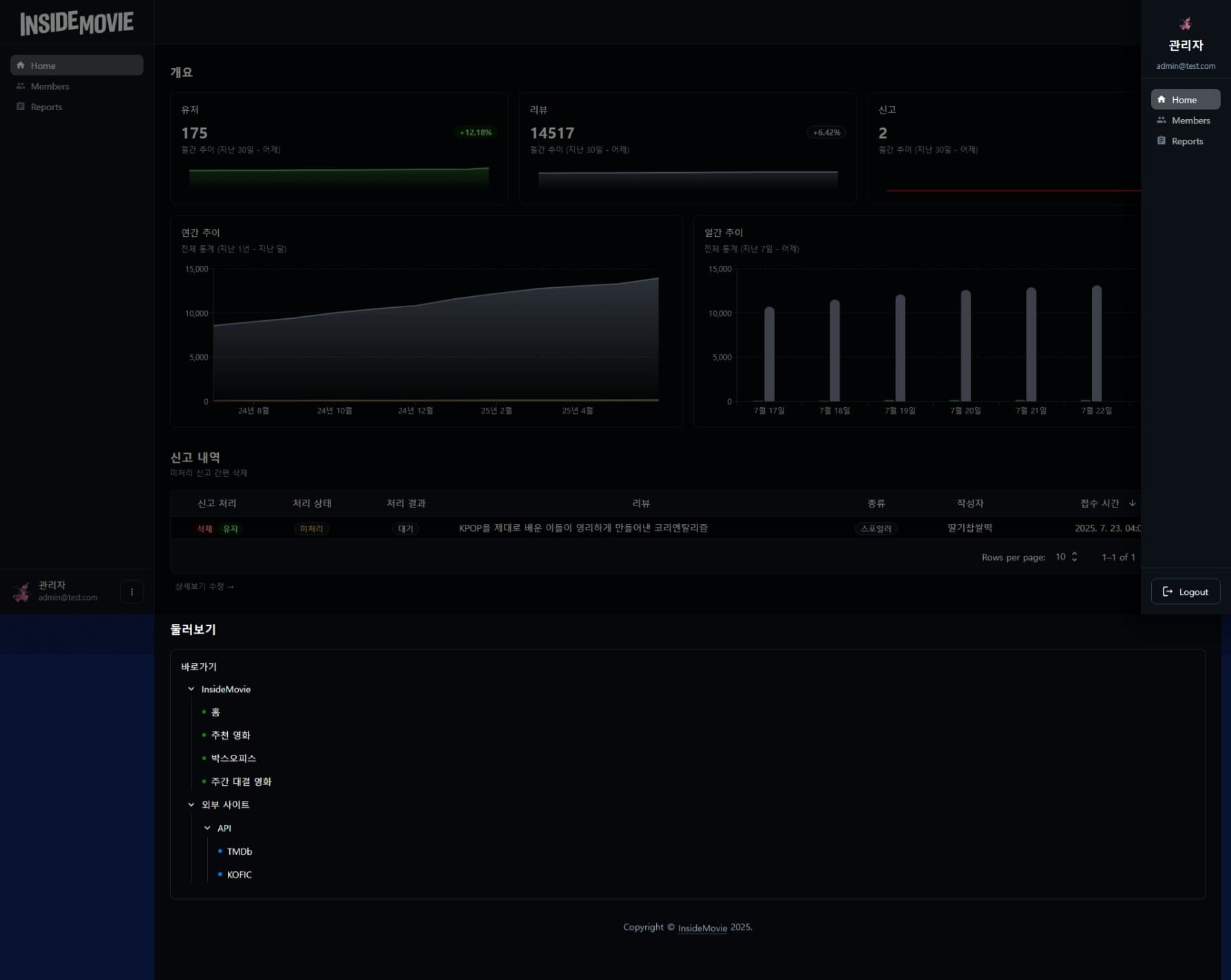The height and width of the screenshot is (980, 1231).
Task: Click the InsideMovie link in the footer copyright
Action: [x=702, y=928]
